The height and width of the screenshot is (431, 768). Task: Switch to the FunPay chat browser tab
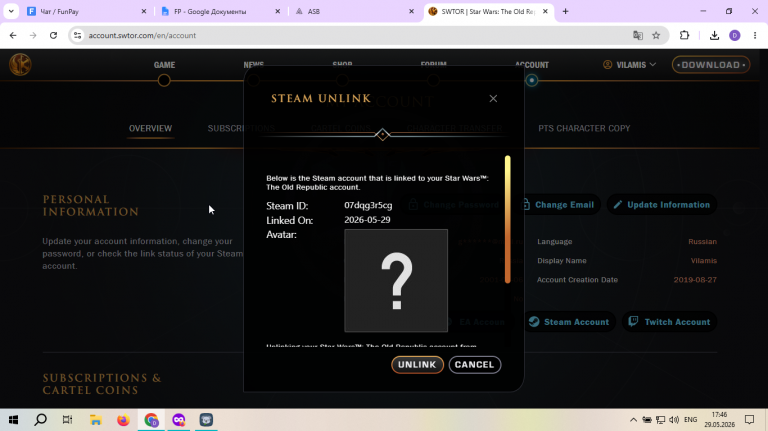(87, 11)
